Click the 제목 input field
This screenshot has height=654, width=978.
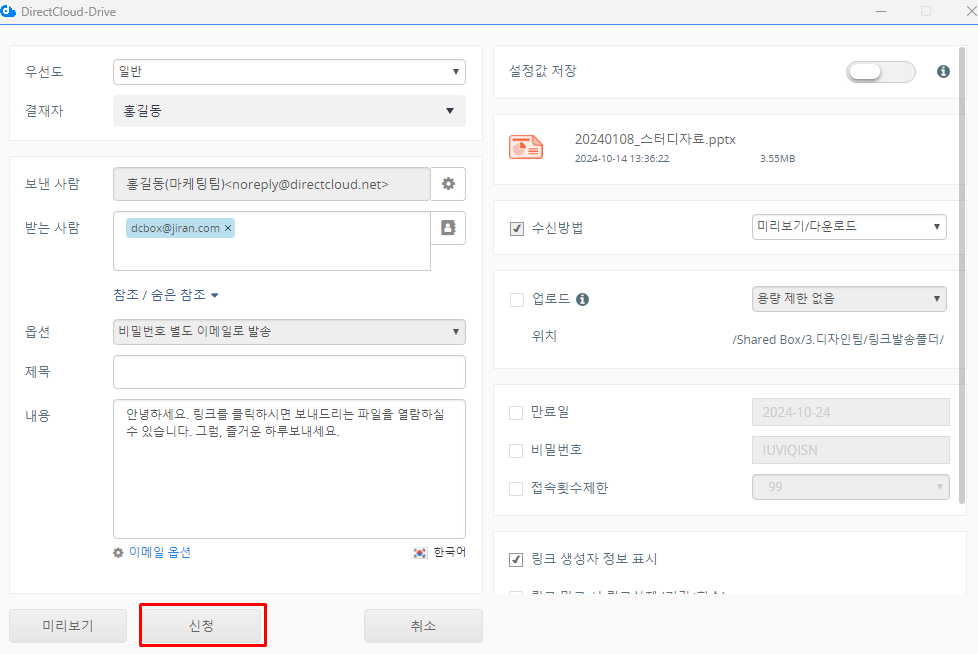(x=289, y=372)
